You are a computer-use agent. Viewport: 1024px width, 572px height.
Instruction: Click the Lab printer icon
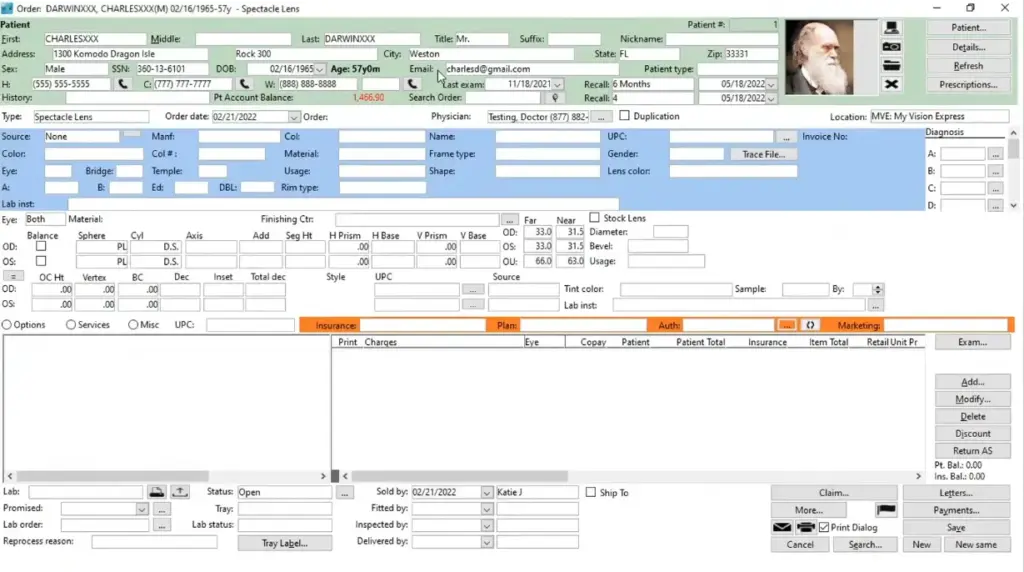[x=156, y=492]
